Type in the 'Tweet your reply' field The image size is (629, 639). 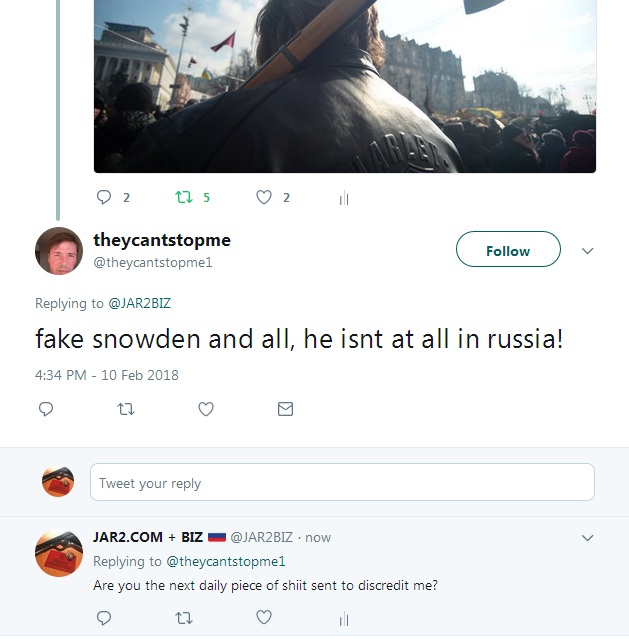coord(342,482)
